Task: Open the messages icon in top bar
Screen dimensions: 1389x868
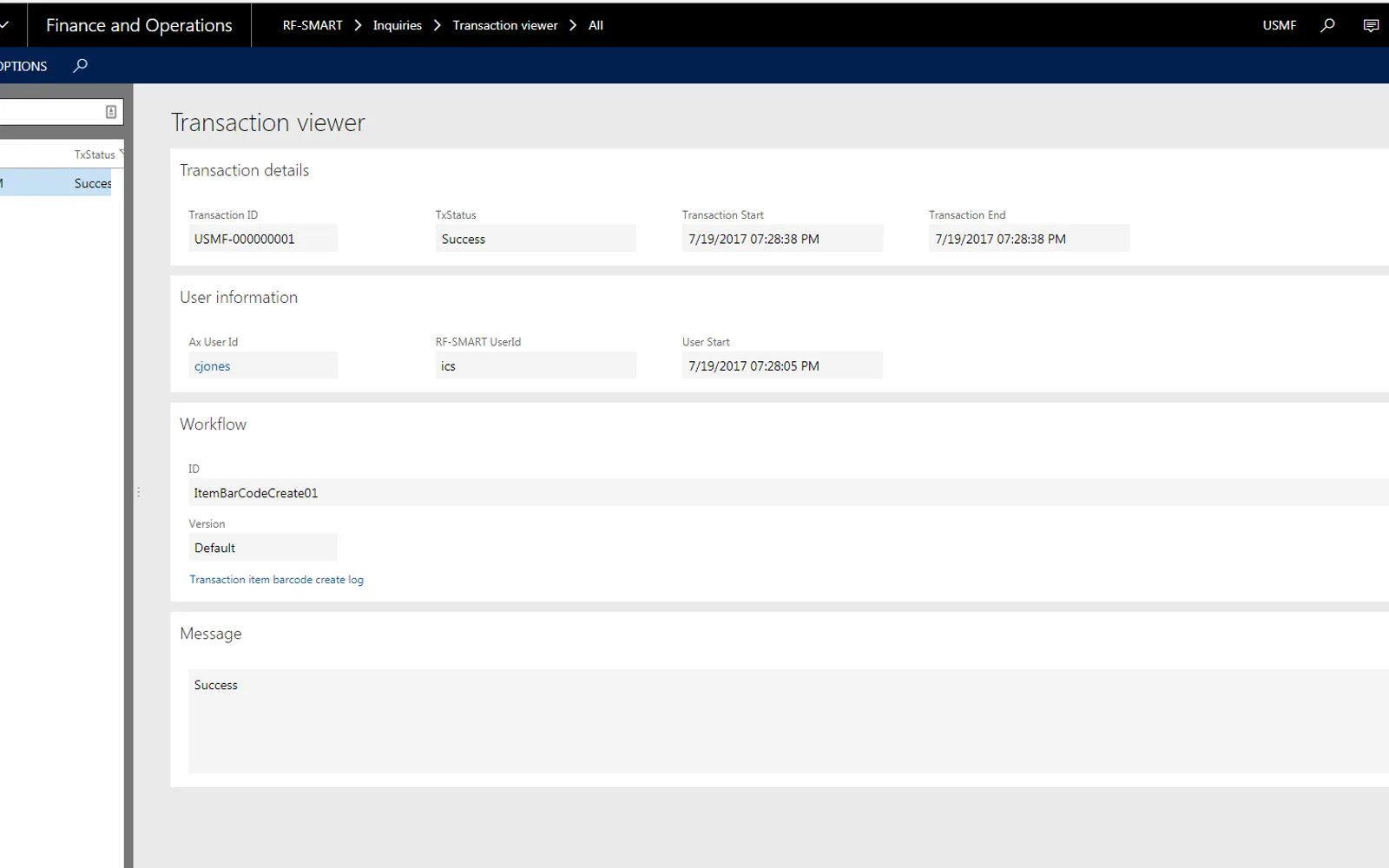Action: [x=1371, y=25]
